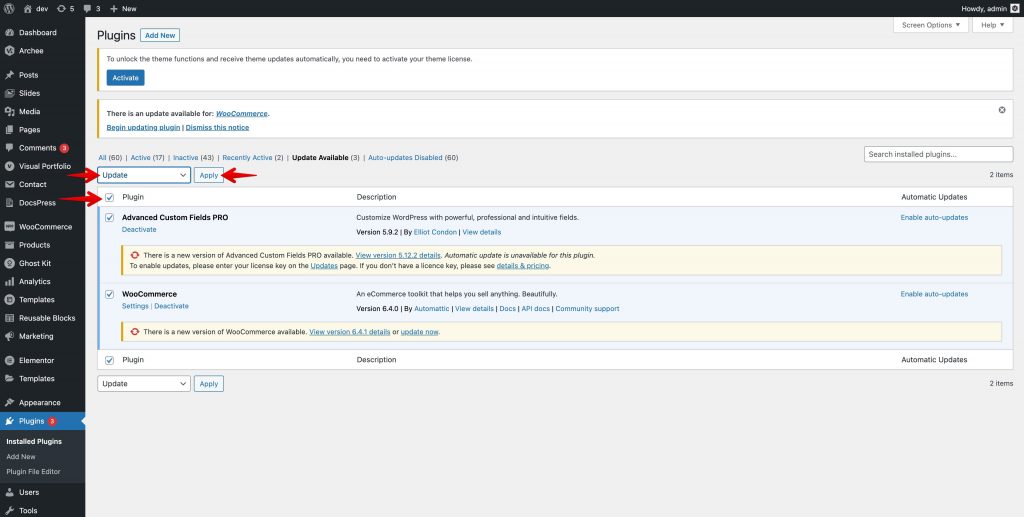
Task: Click Begin updating plugin link
Action: click(143, 127)
